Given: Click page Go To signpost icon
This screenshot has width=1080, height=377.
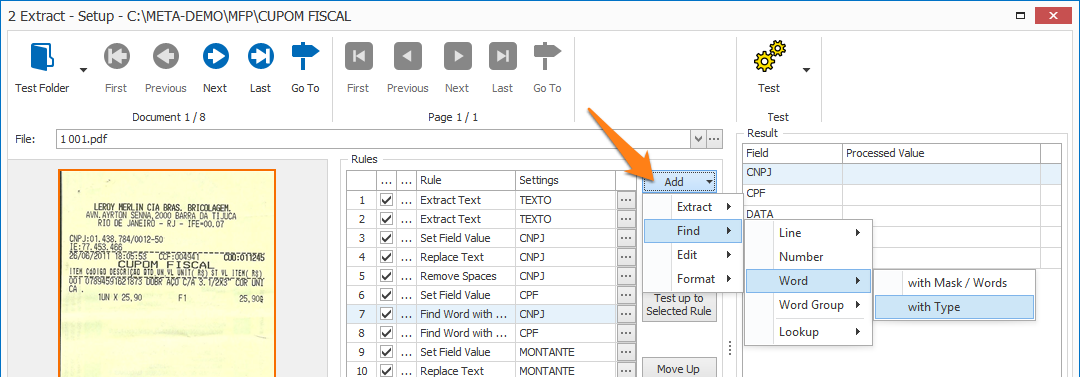Looking at the screenshot, I should pyautogui.click(x=547, y=56).
